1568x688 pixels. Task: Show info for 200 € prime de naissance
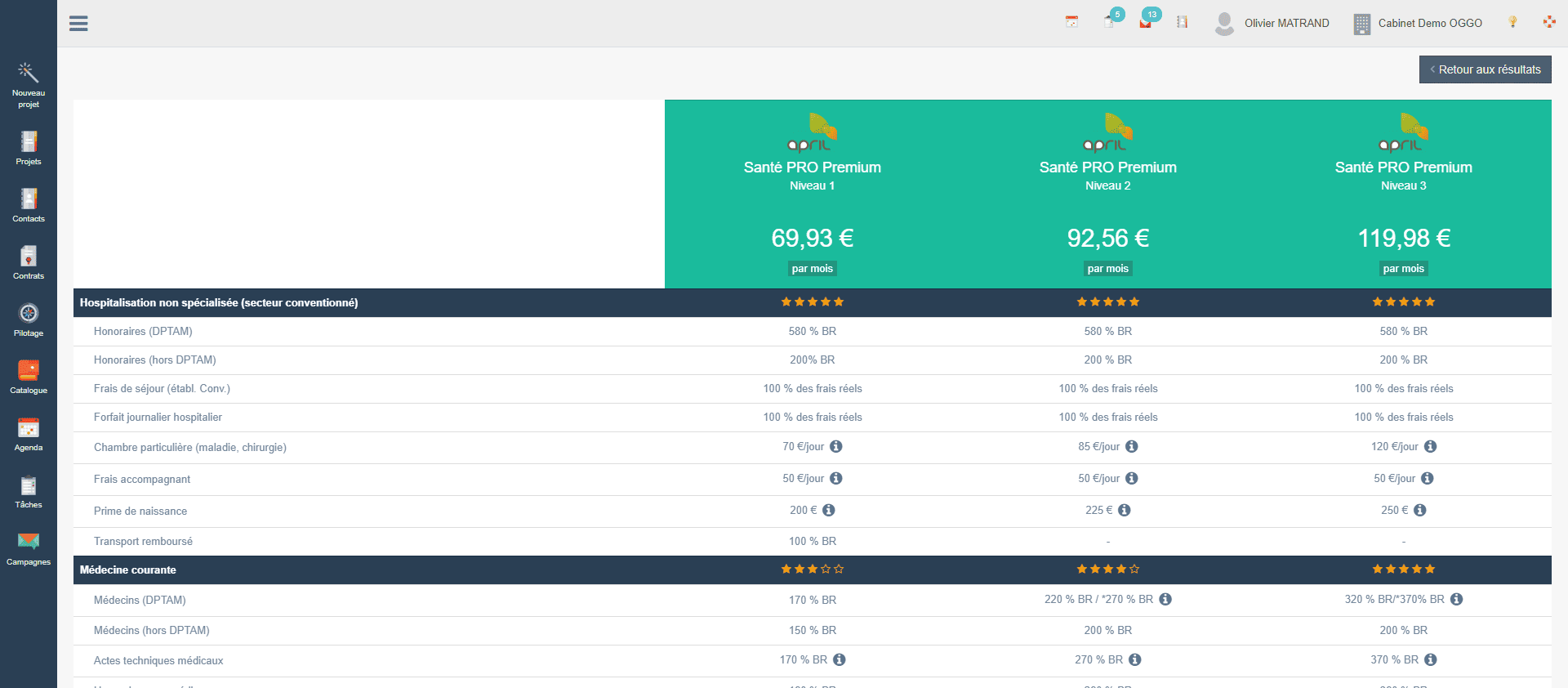point(829,510)
